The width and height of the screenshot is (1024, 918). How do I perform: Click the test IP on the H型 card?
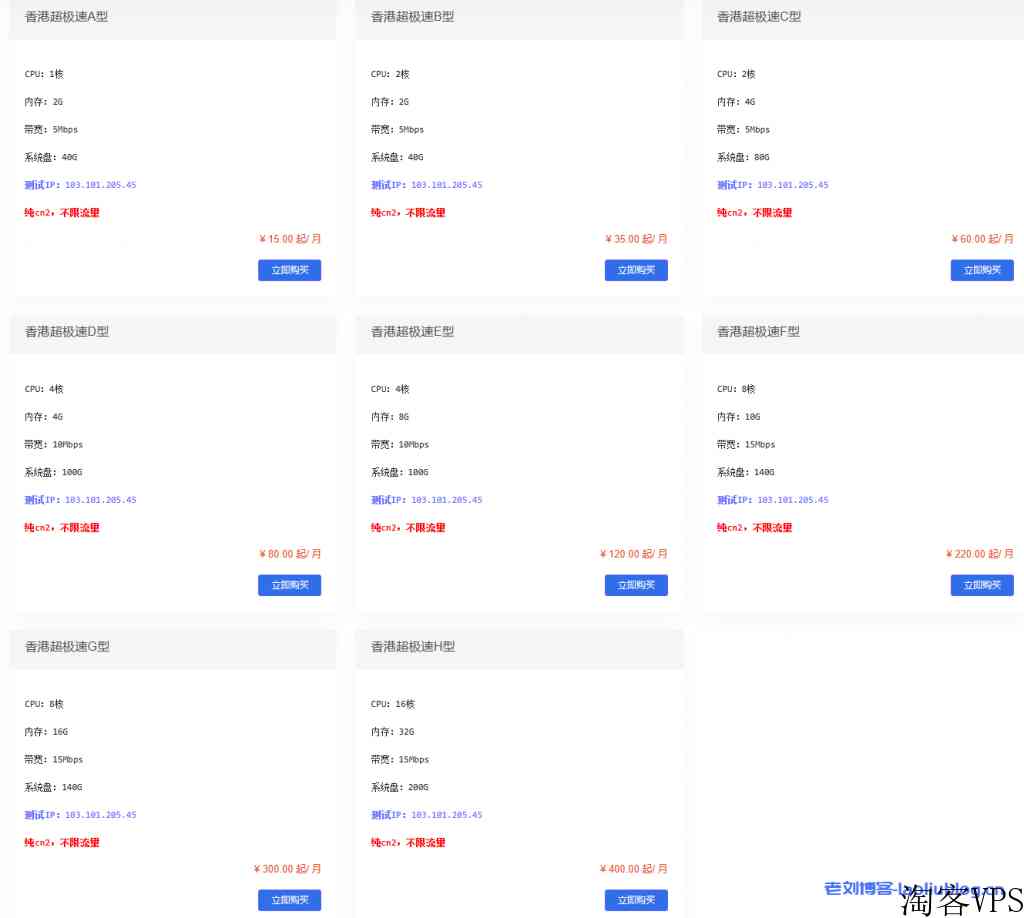pyautogui.click(x=446, y=815)
